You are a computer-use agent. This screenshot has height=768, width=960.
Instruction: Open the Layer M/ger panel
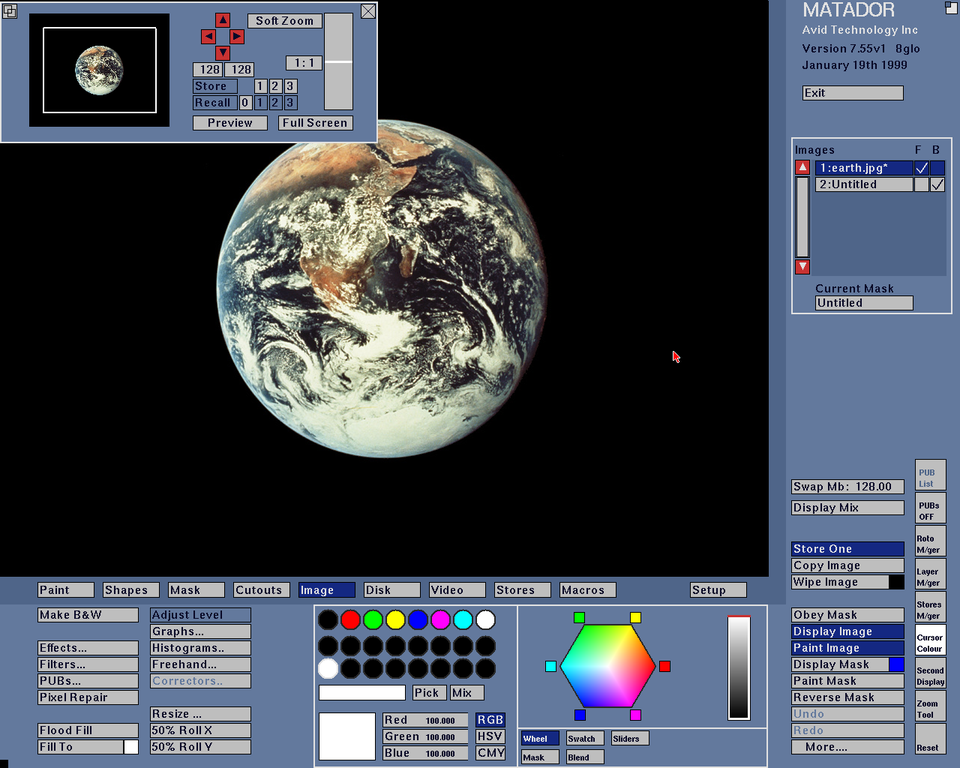pos(930,575)
